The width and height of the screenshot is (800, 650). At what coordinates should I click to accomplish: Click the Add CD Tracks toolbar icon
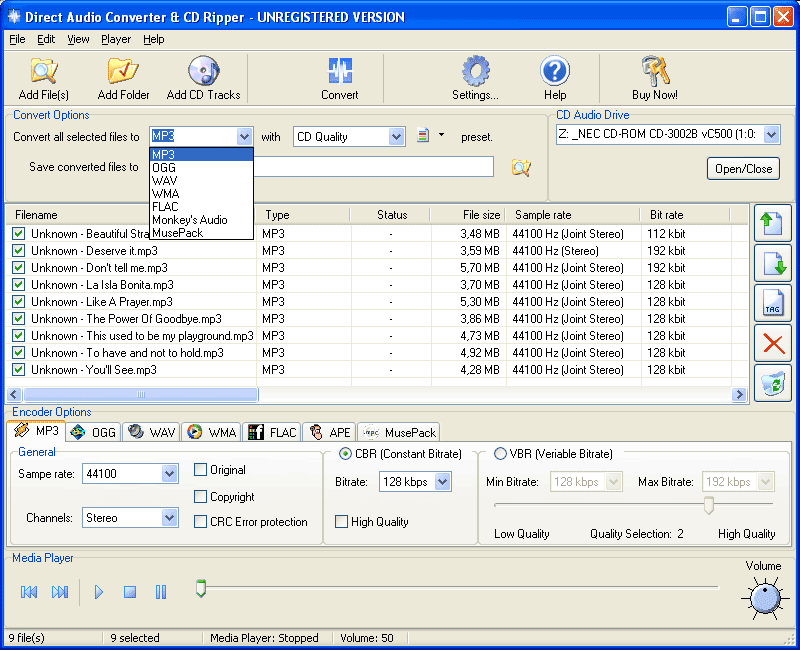click(x=203, y=78)
